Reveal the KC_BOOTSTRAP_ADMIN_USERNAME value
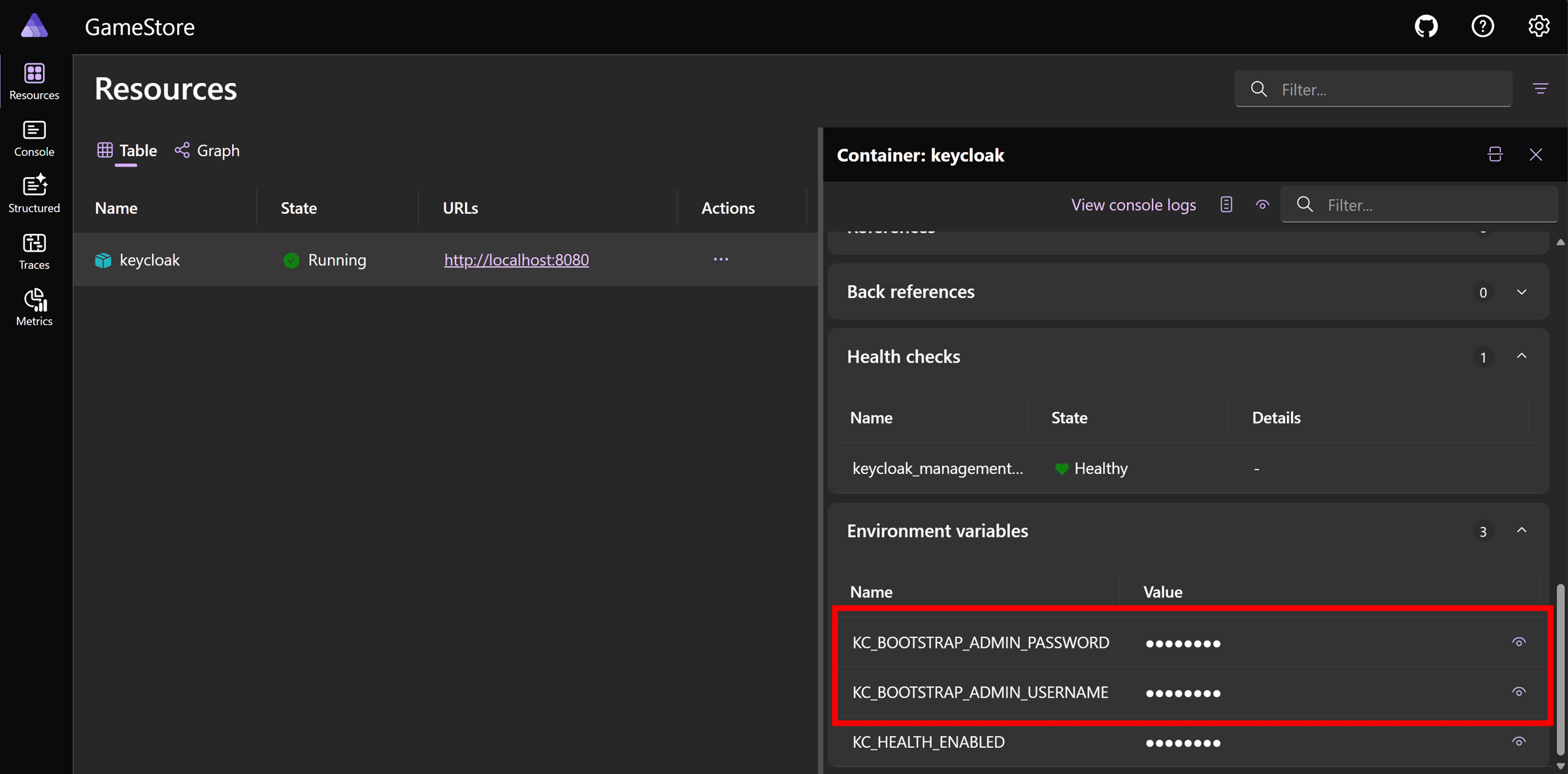Image resolution: width=1568 pixels, height=774 pixels. (x=1519, y=692)
